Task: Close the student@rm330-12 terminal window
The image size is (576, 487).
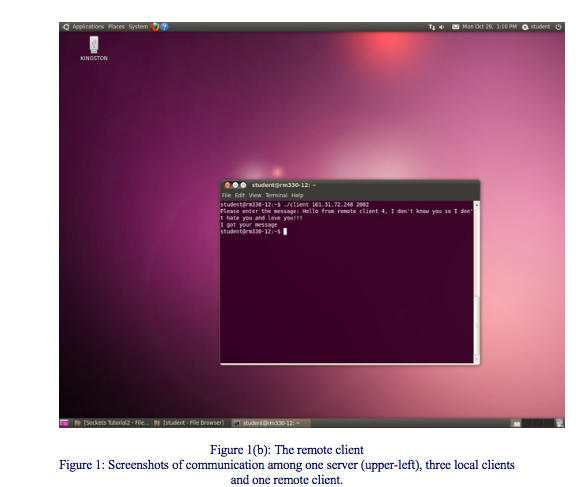Action: point(227,185)
